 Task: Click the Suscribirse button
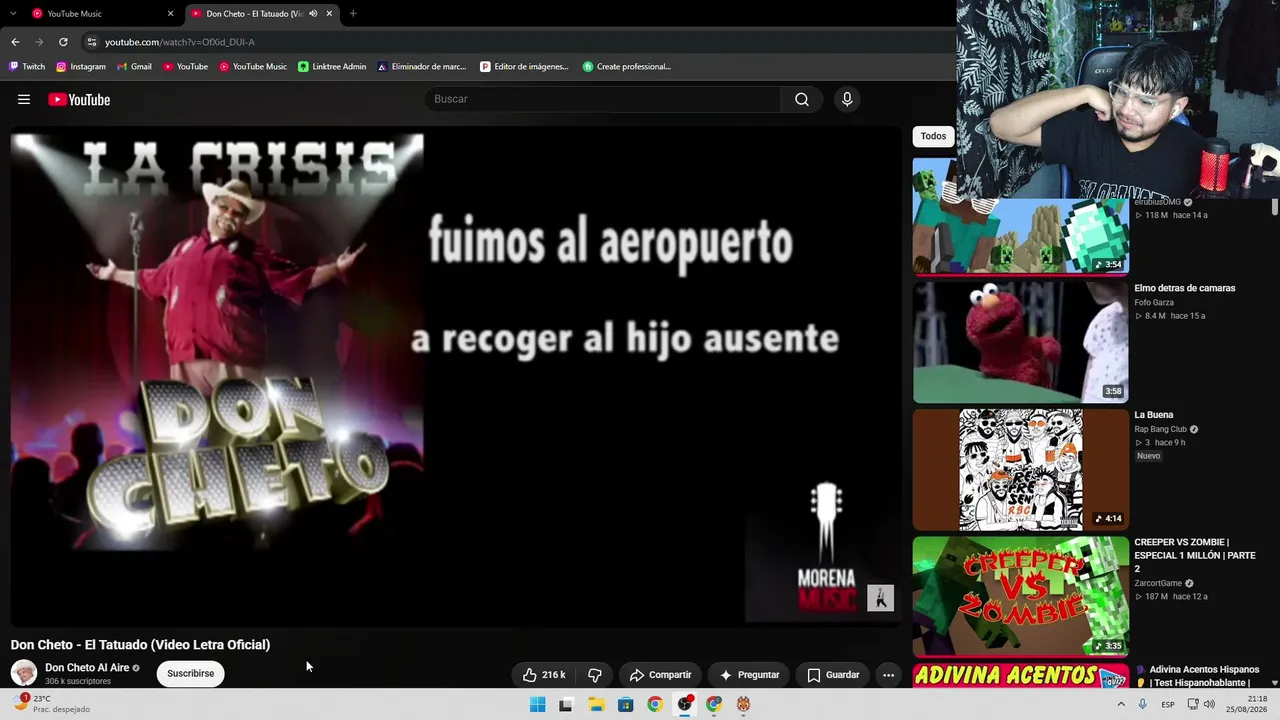click(190, 674)
